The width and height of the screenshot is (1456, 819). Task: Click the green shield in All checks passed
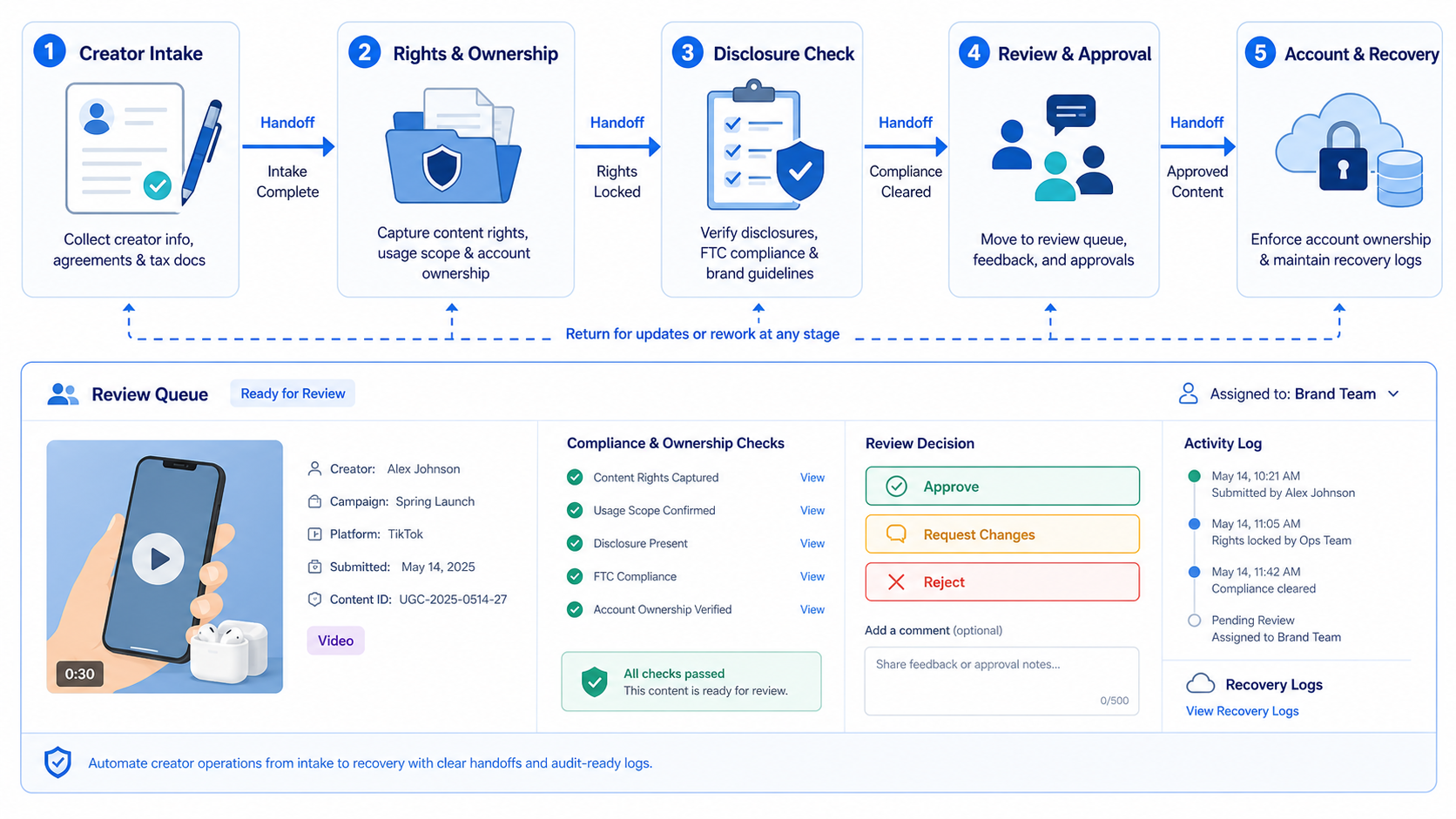pos(595,681)
